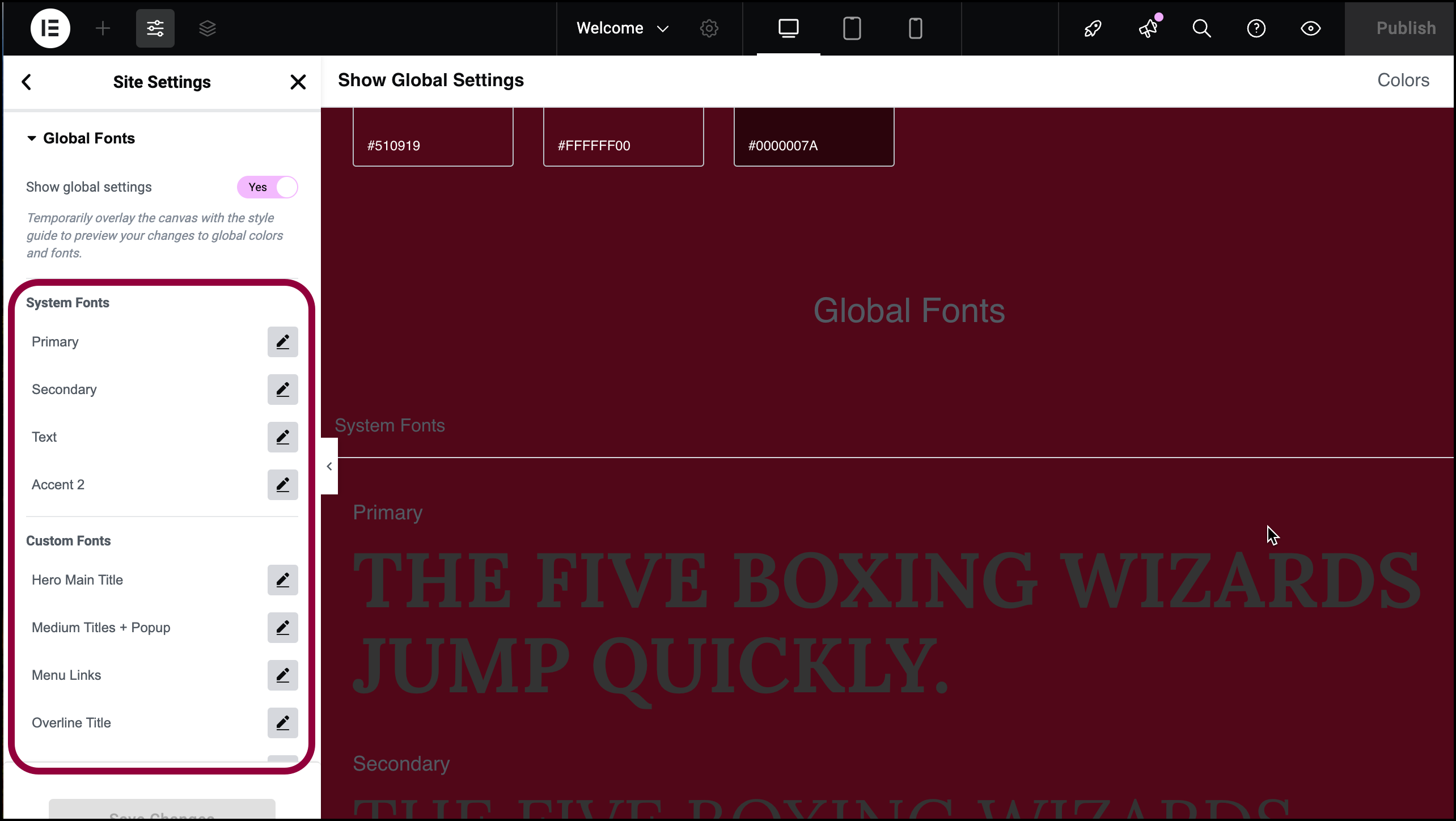Click the Global Fonts canvas heading
The image size is (1456, 821).
909,311
